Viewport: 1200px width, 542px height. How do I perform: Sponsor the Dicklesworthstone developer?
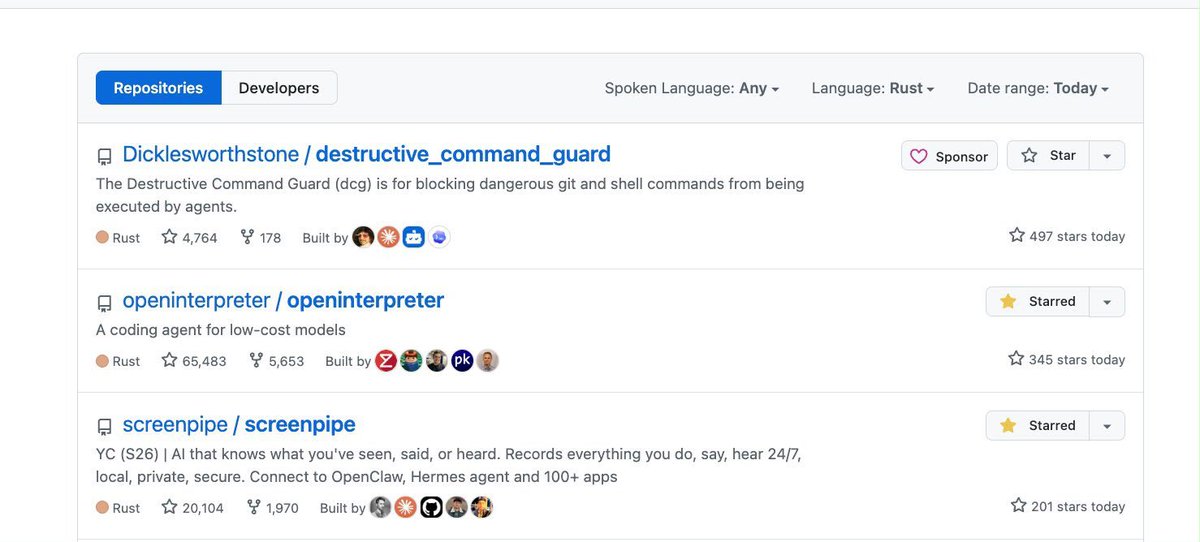(949, 156)
